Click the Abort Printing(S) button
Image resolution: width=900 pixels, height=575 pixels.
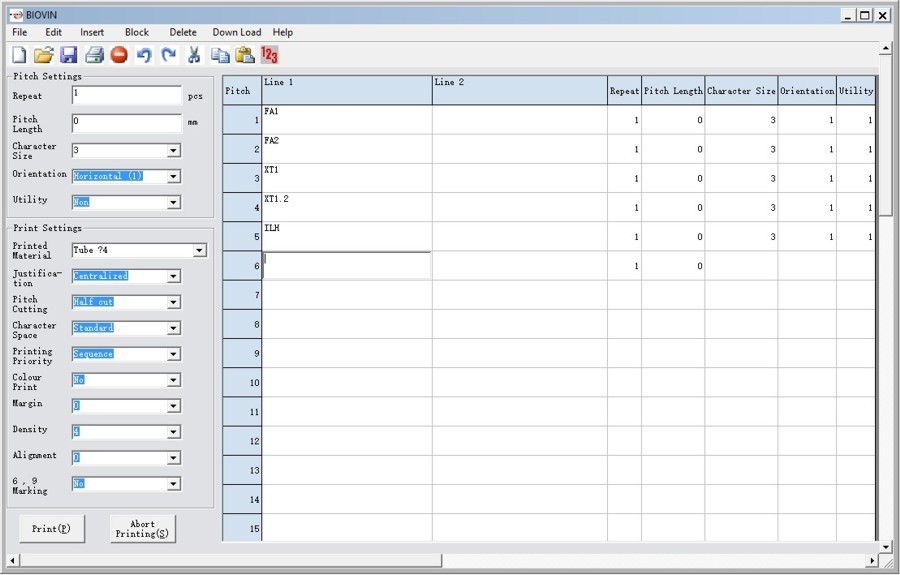pos(142,529)
